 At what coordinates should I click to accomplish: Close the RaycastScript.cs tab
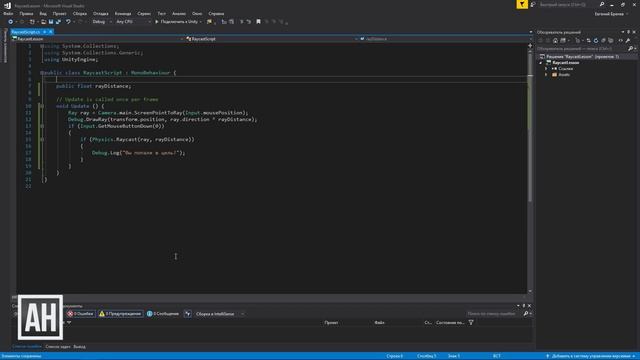51,32
